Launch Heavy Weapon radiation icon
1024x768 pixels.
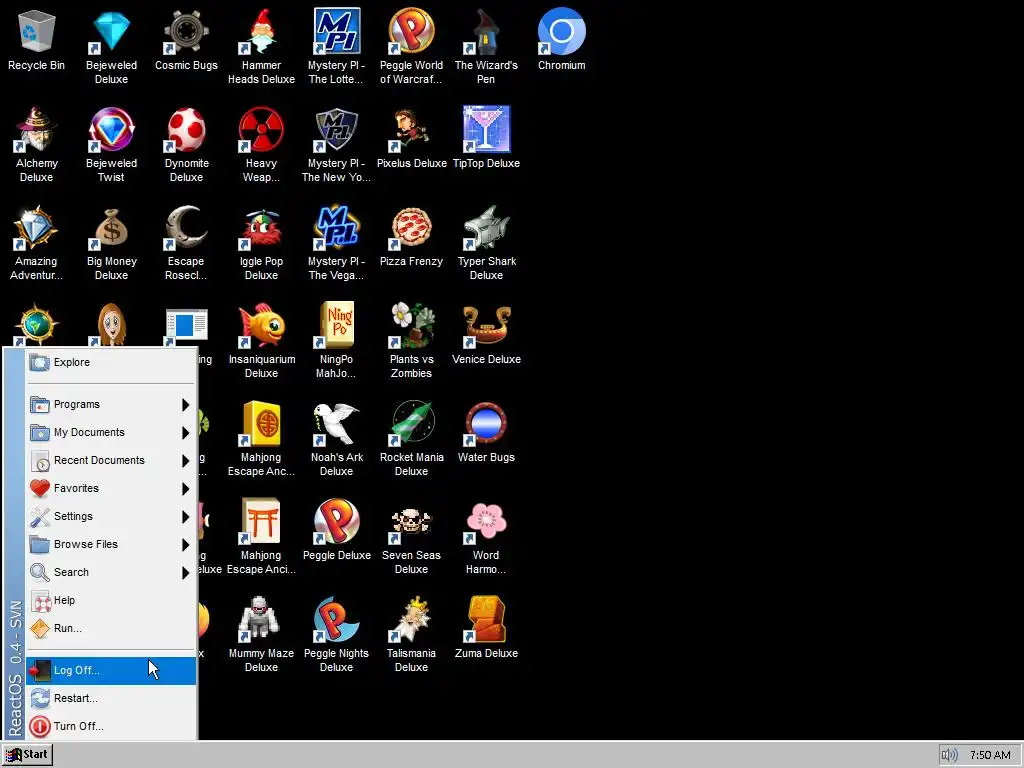(x=261, y=129)
